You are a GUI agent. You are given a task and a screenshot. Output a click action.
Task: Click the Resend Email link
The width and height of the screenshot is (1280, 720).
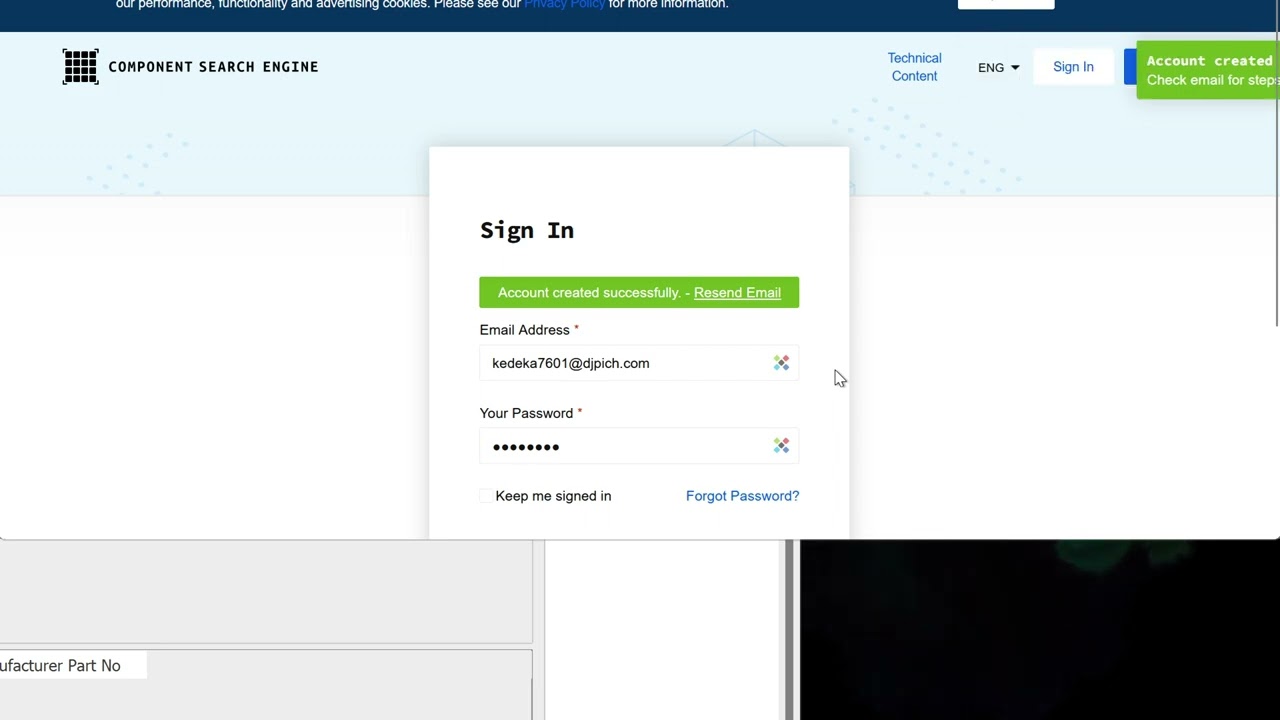click(737, 292)
